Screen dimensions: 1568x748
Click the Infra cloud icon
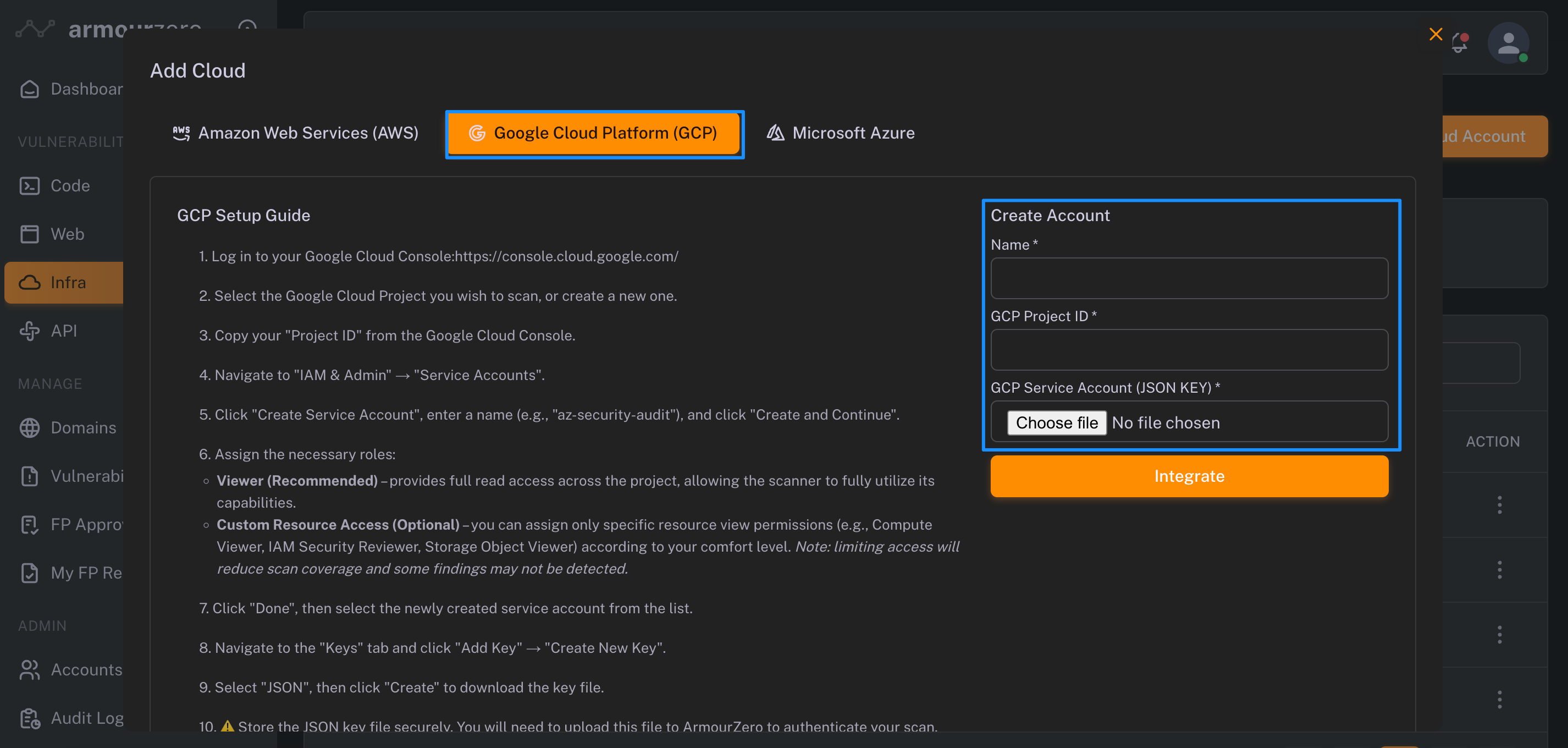tap(29, 283)
